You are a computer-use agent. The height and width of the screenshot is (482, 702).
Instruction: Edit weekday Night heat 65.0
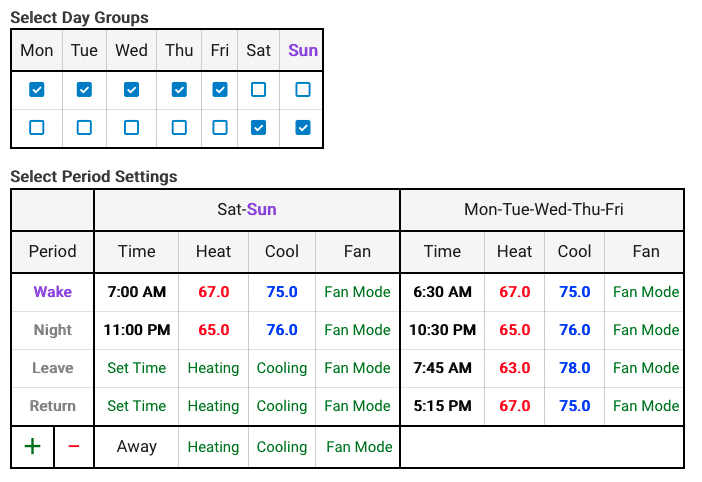515,330
